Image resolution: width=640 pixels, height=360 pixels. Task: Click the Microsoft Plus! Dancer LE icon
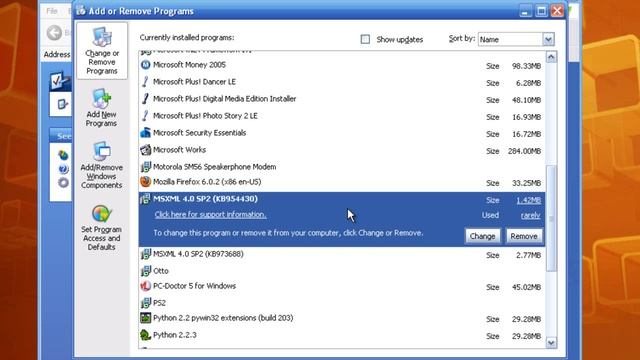click(145, 82)
